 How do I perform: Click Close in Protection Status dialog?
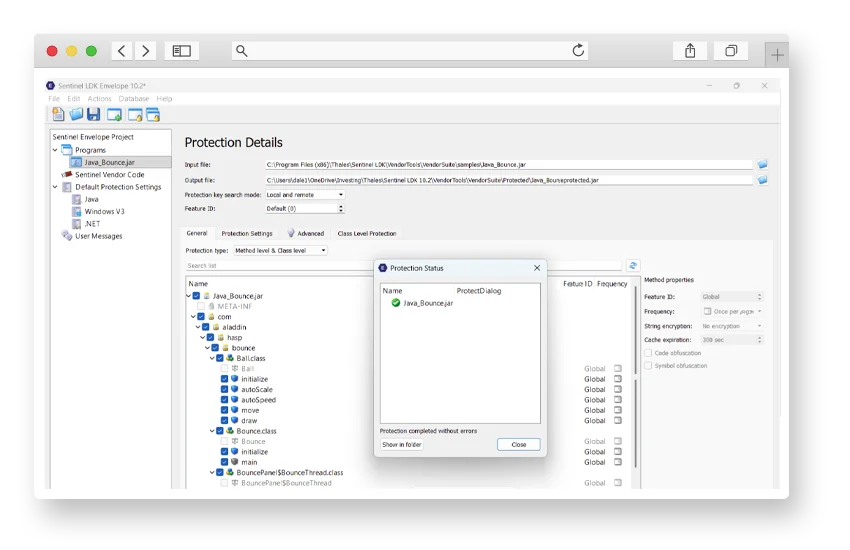(519, 444)
